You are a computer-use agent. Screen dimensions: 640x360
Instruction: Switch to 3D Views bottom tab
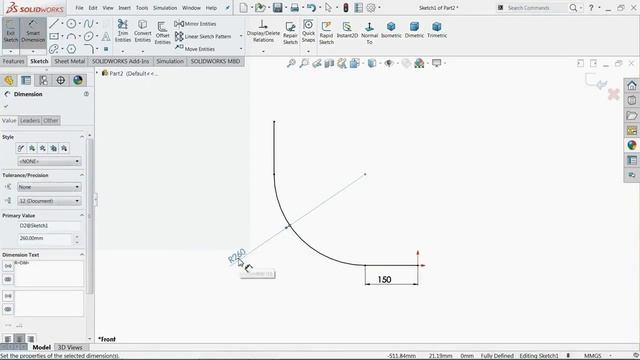(x=70, y=347)
